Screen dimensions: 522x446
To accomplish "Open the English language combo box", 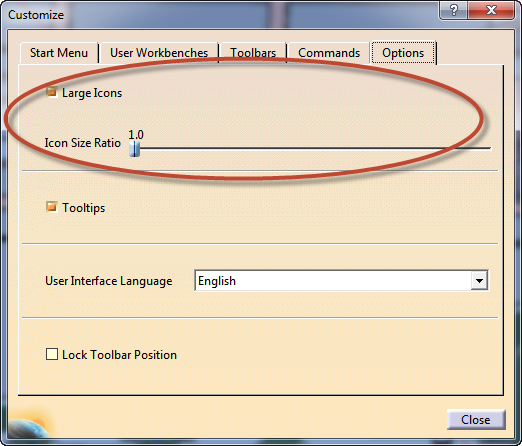I will click(x=342, y=281).
